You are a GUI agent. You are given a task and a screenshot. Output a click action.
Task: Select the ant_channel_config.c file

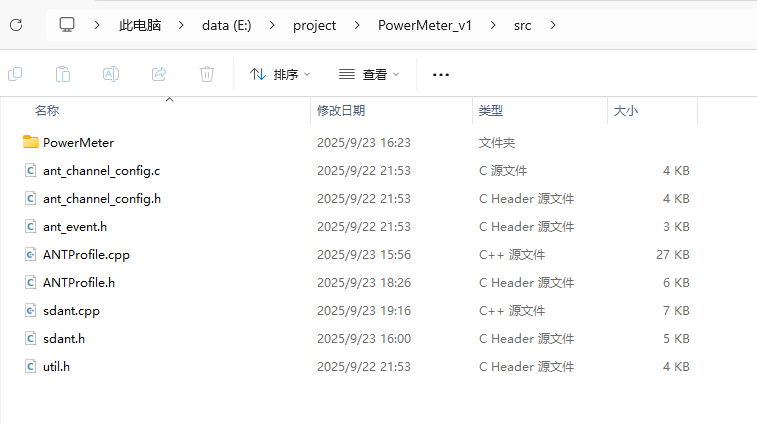click(x=101, y=171)
